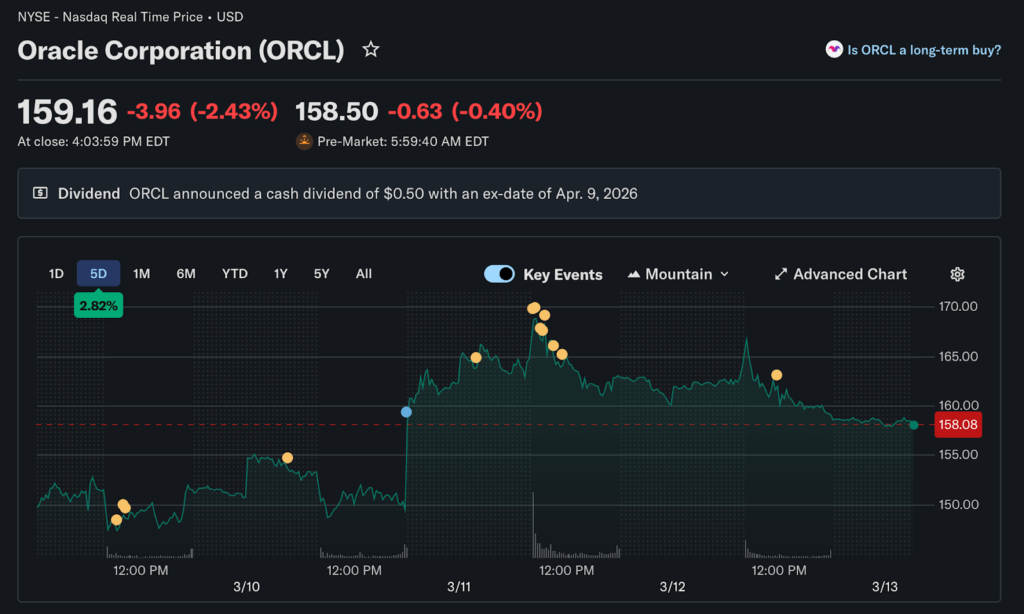1024x614 pixels.
Task: Open the 'Is ORCL a long-term buy?' link
Action: pos(923,49)
